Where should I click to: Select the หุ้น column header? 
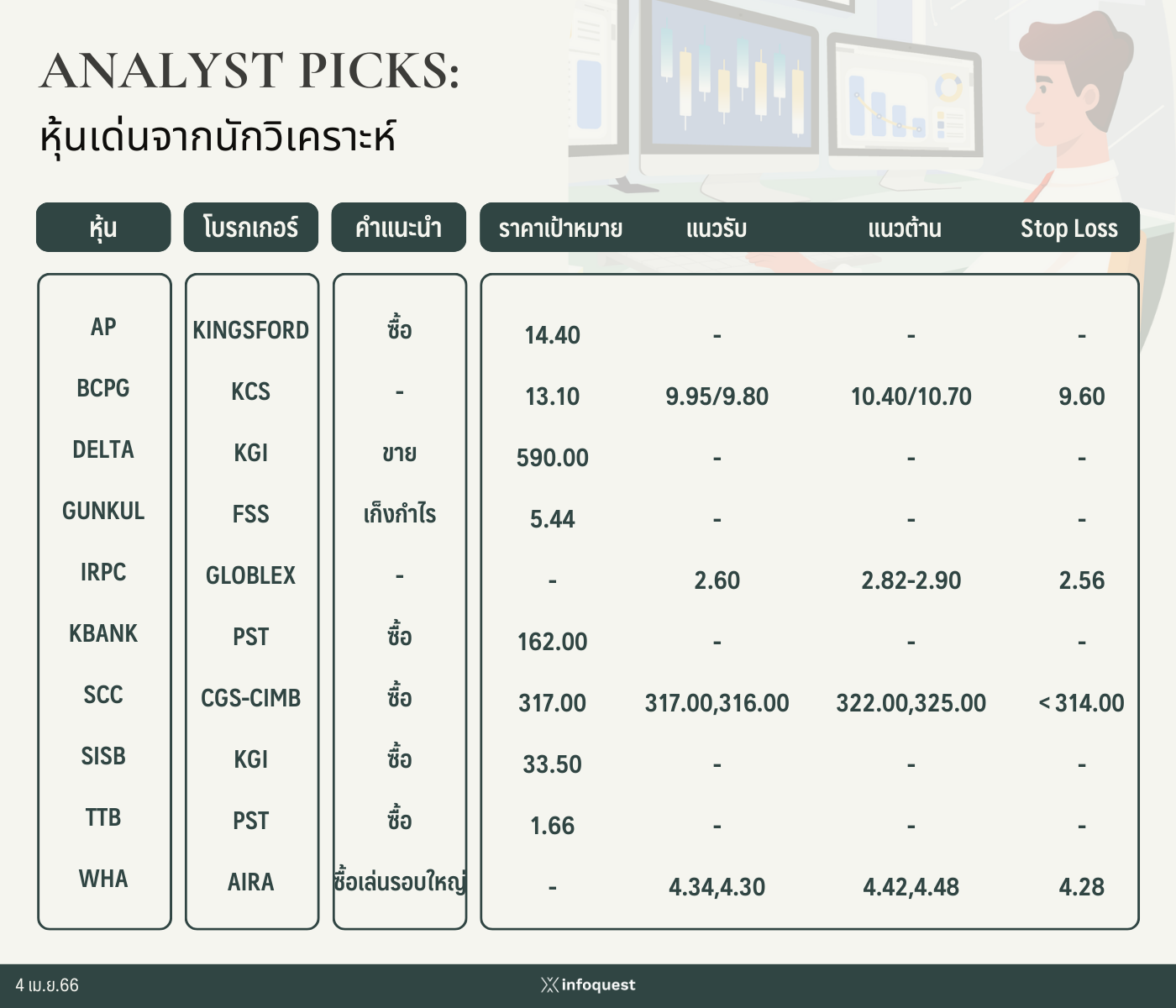point(103,227)
